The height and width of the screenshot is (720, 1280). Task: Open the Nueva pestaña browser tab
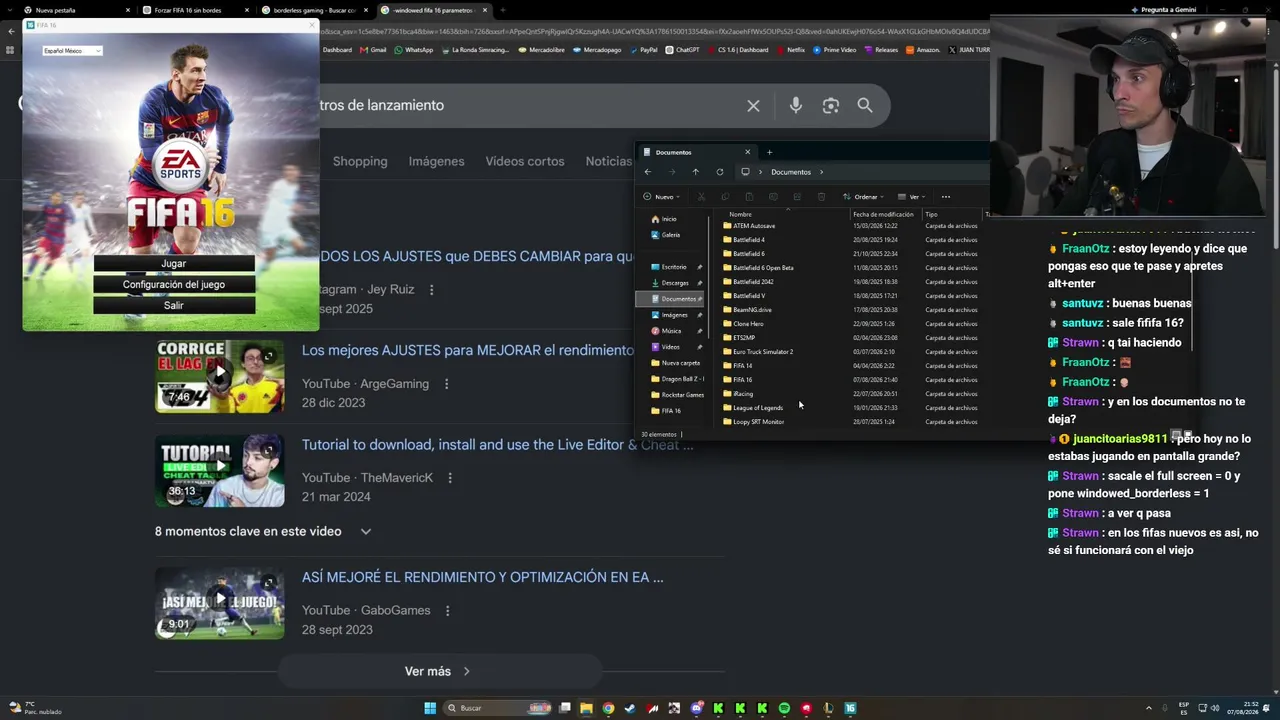[x=78, y=10]
